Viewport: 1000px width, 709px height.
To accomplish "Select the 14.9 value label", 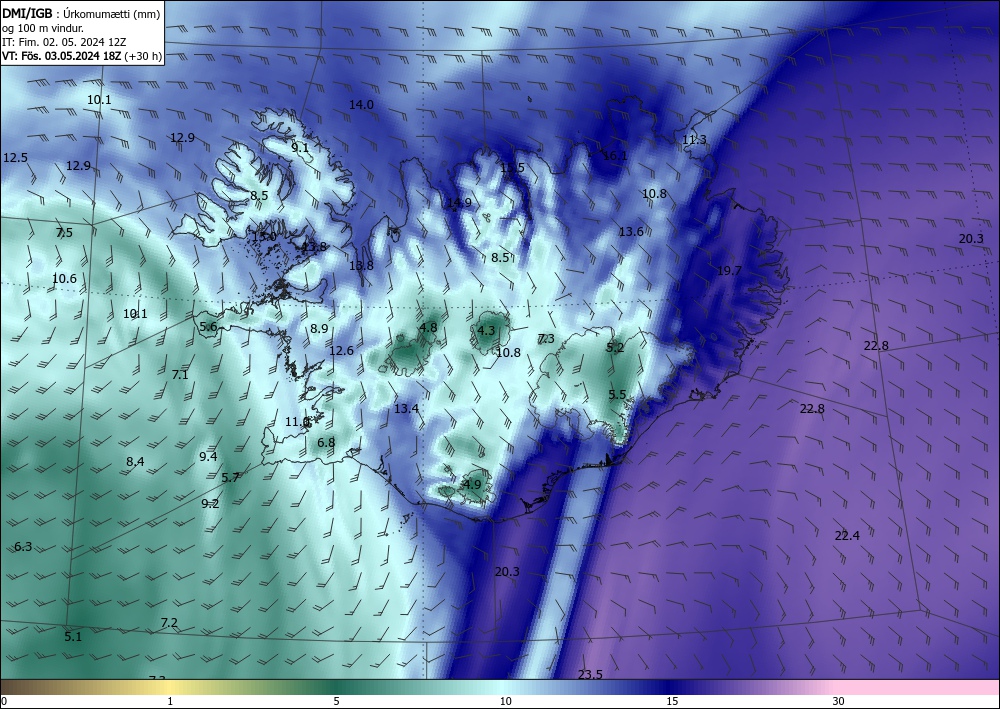I will 459,203.
